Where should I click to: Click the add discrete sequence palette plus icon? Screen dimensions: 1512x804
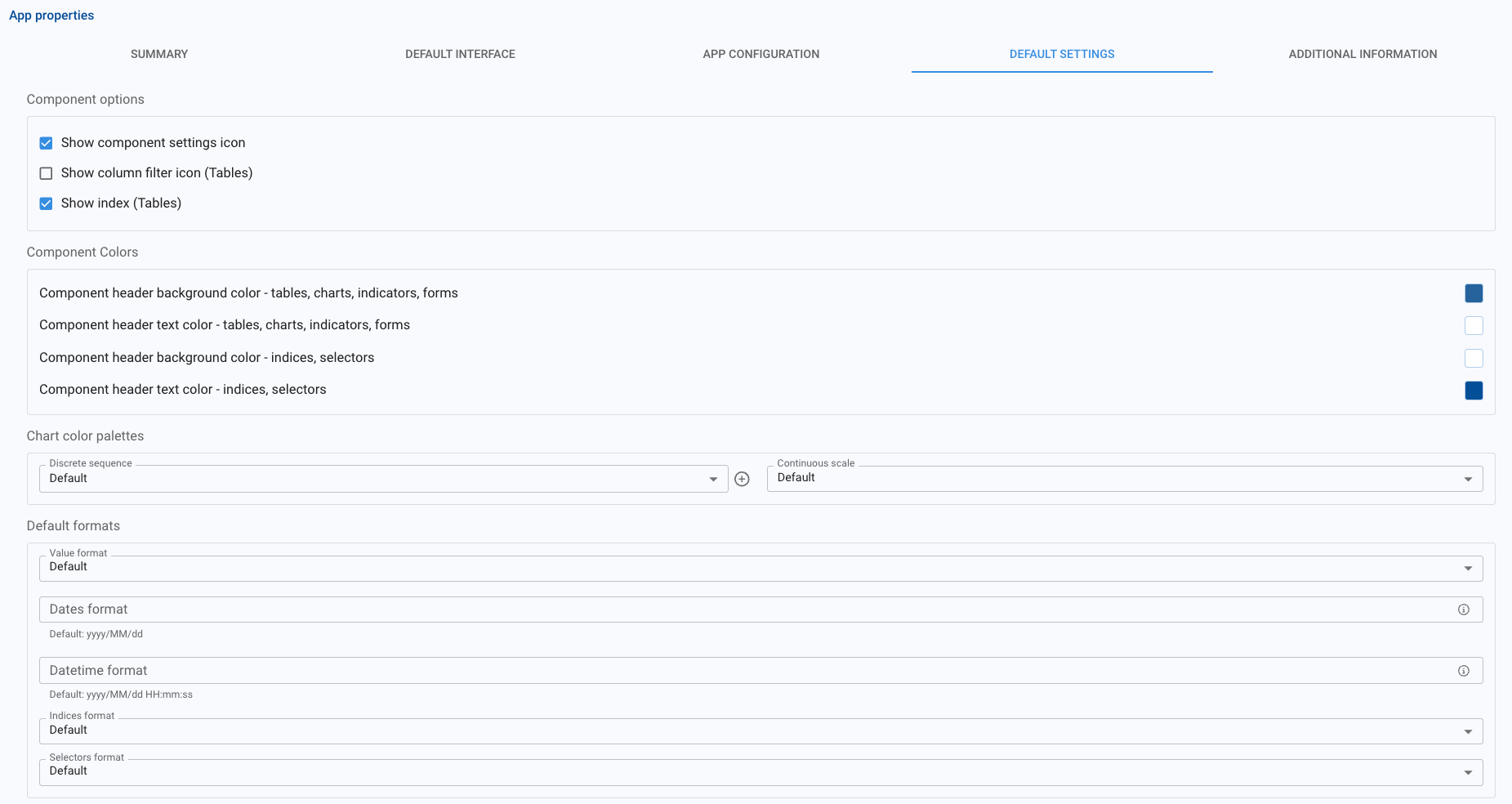tap(742, 480)
